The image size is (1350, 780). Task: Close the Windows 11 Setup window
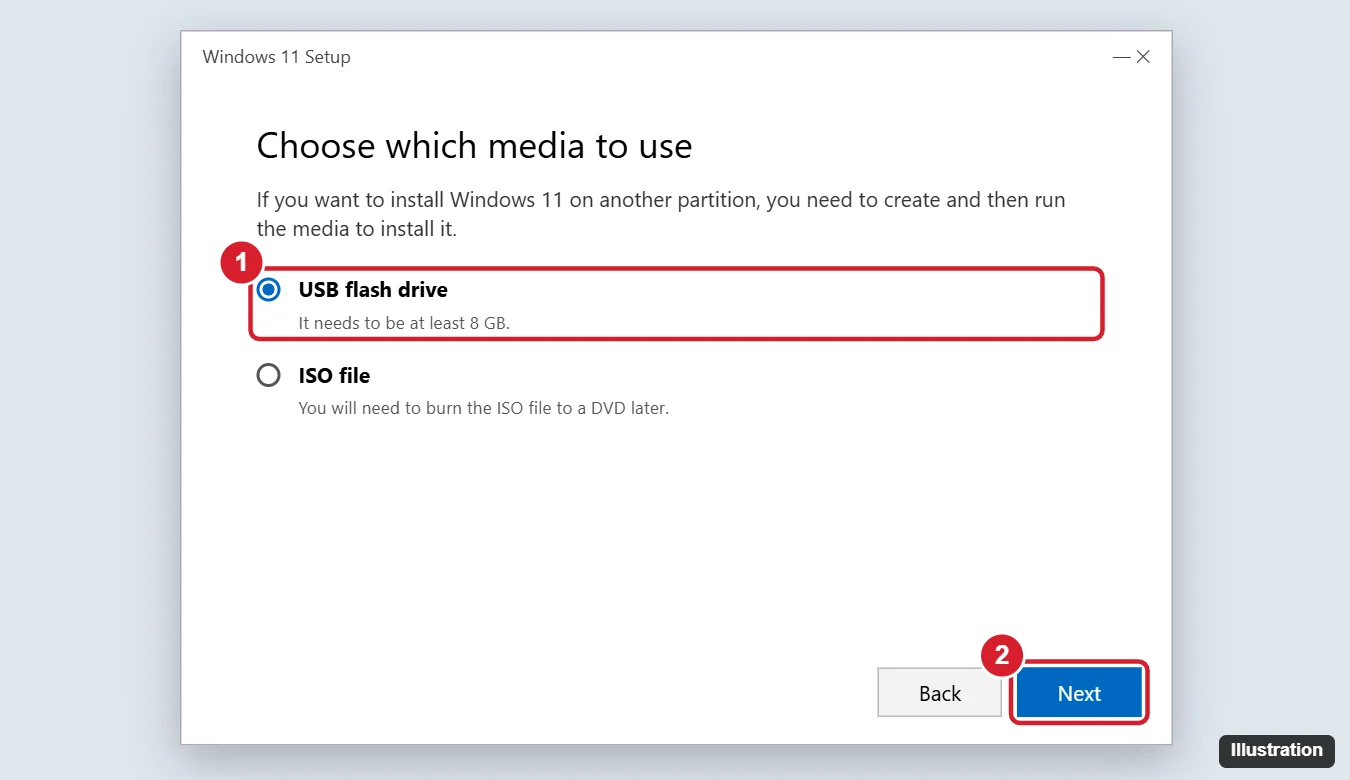pyautogui.click(x=1143, y=57)
